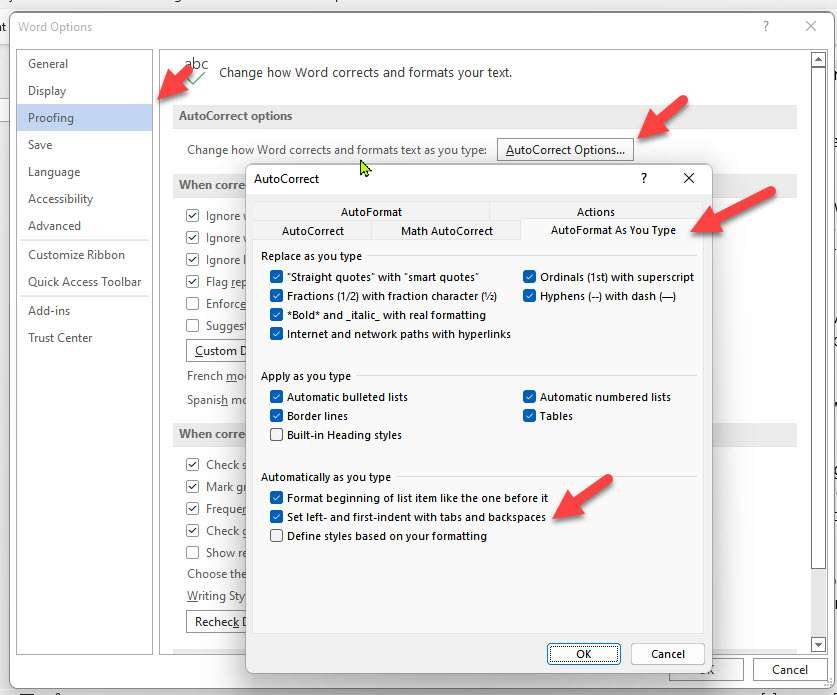Click the Custom Dictionaries button

[x=216, y=351]
